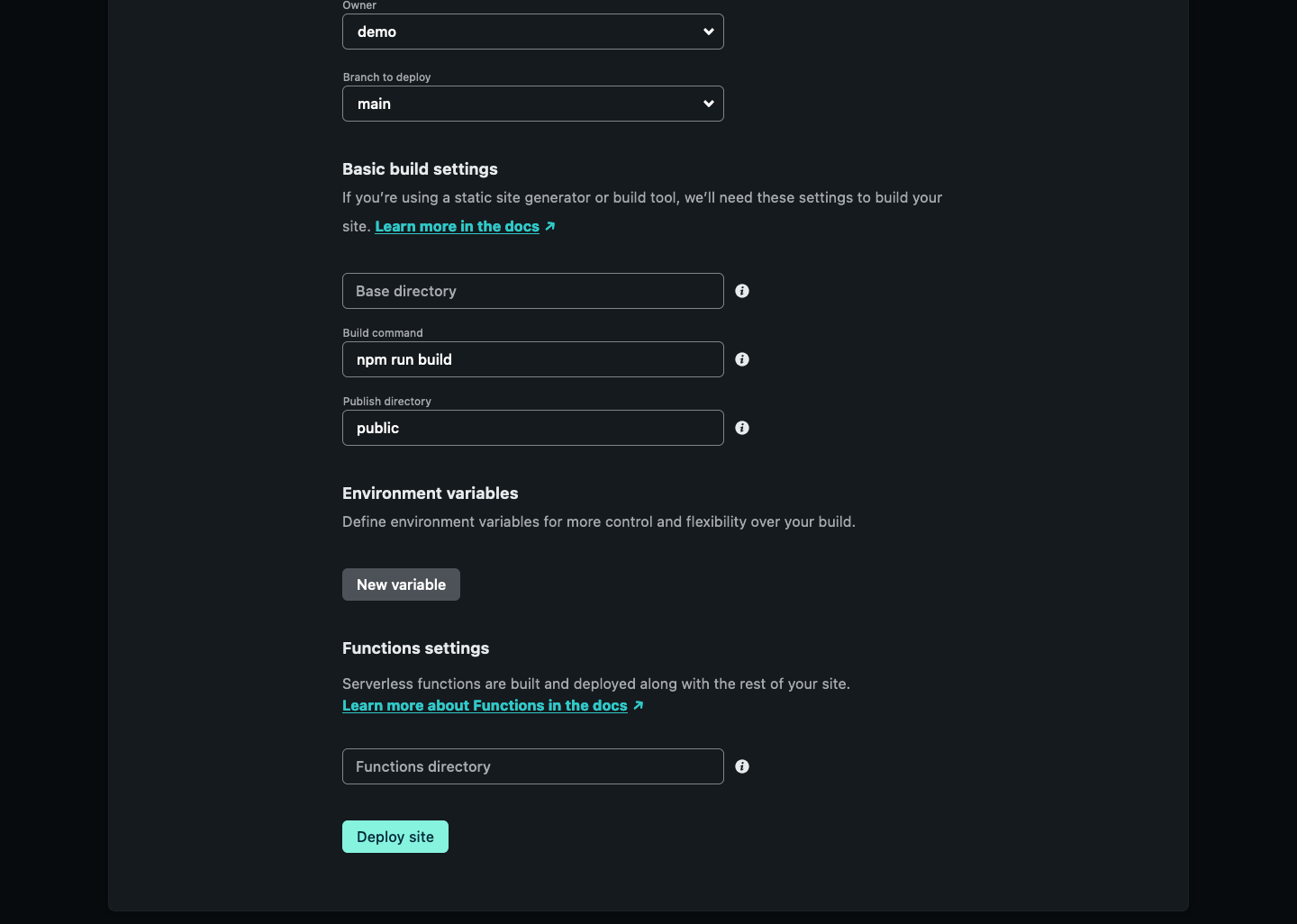Follow Learn more about Functions link
Viewport: 1297px width, 924px height.
click(485, 705)
